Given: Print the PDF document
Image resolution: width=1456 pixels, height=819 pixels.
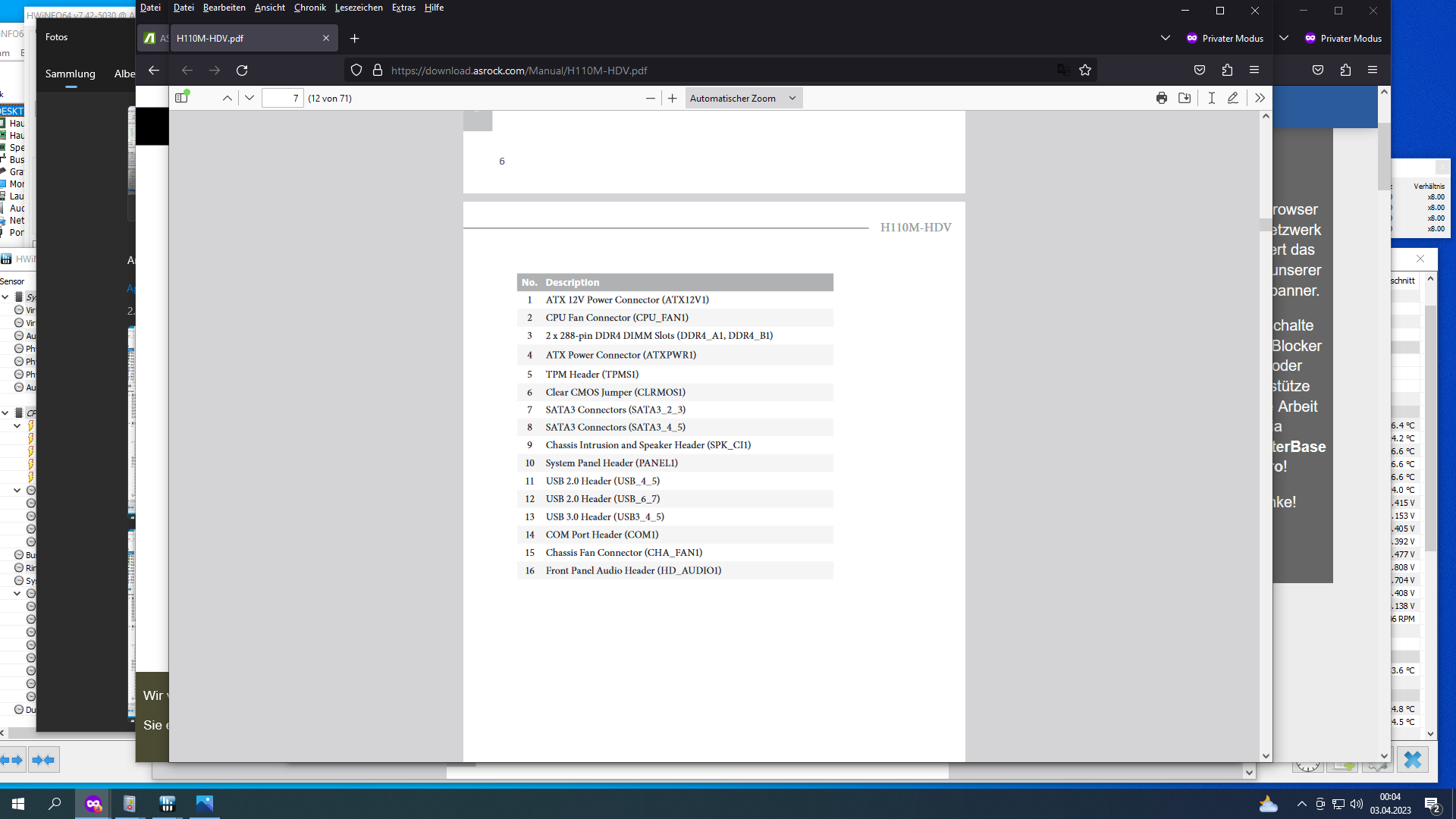Looking at the screenshot, I should pos(1162,98).
